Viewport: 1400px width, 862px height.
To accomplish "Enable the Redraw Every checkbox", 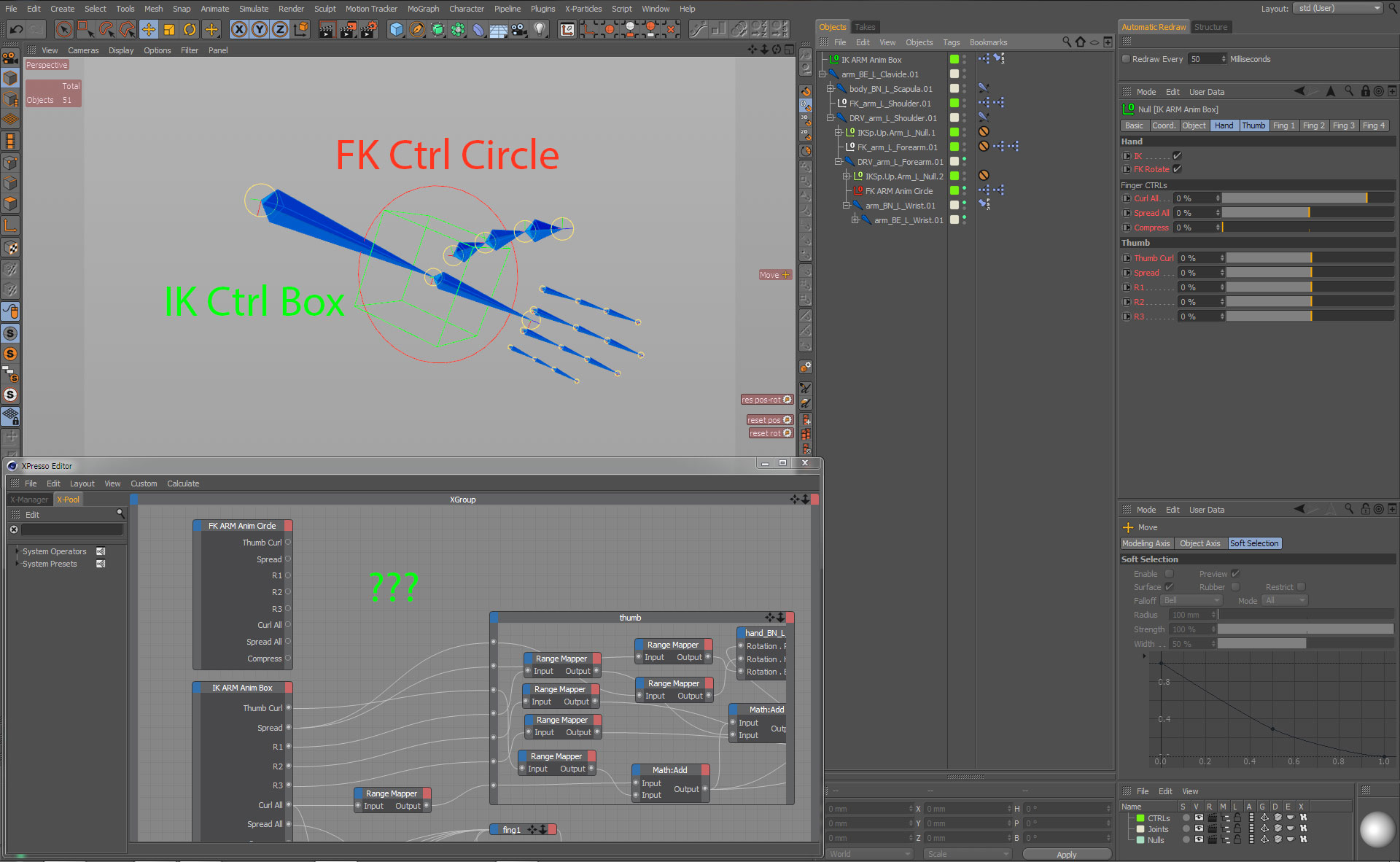I will coord(1126,59).
